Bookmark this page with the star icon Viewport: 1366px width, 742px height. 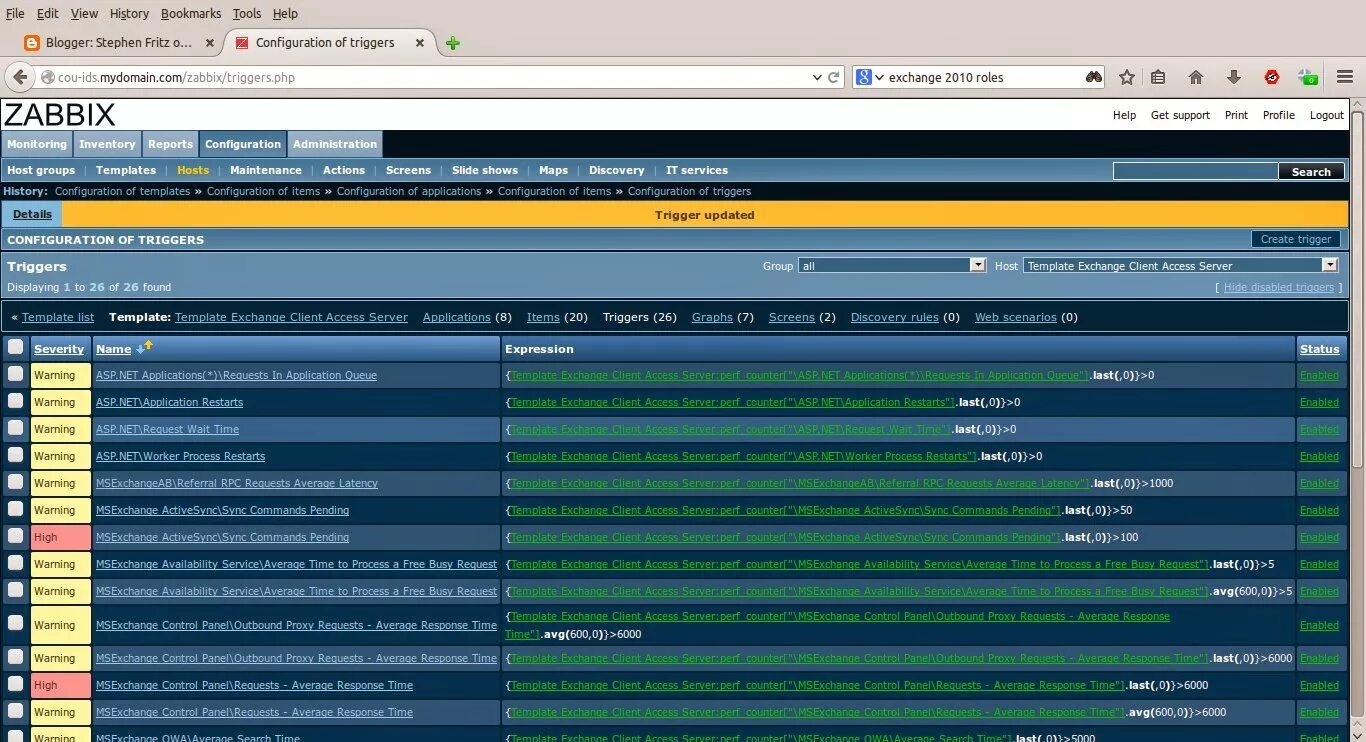tap(1127, 77)
